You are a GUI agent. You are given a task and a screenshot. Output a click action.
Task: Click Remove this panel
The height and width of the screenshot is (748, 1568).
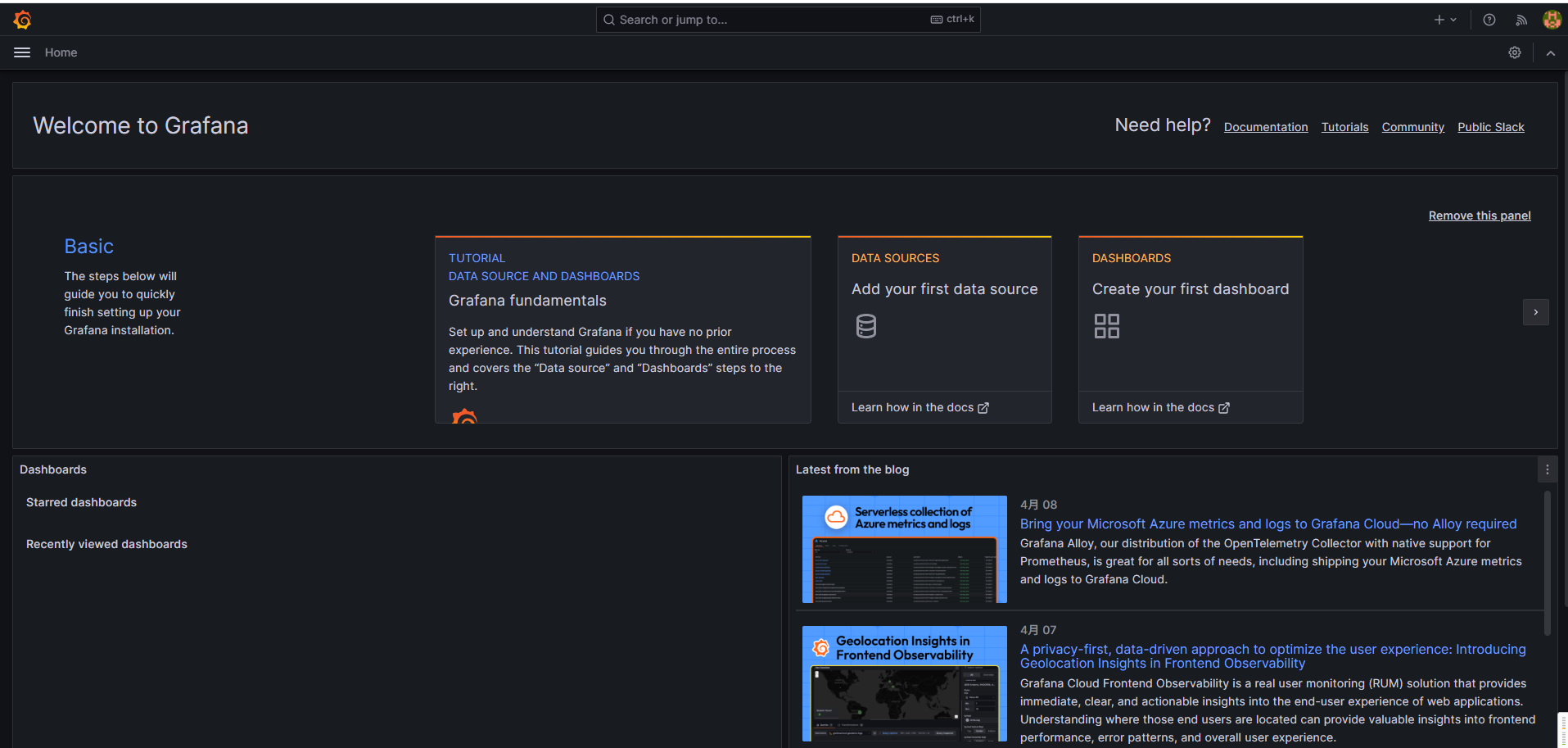pos(1480,215)
